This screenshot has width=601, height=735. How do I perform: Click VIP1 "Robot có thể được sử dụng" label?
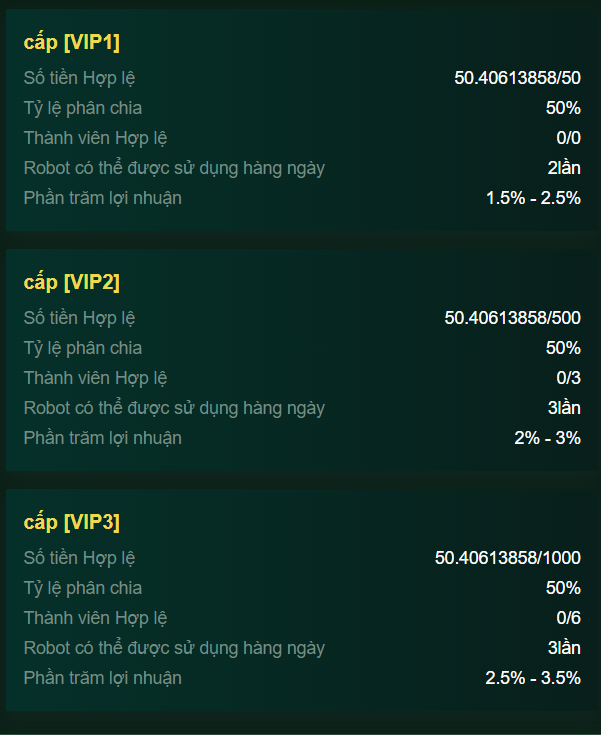(174, 168)
